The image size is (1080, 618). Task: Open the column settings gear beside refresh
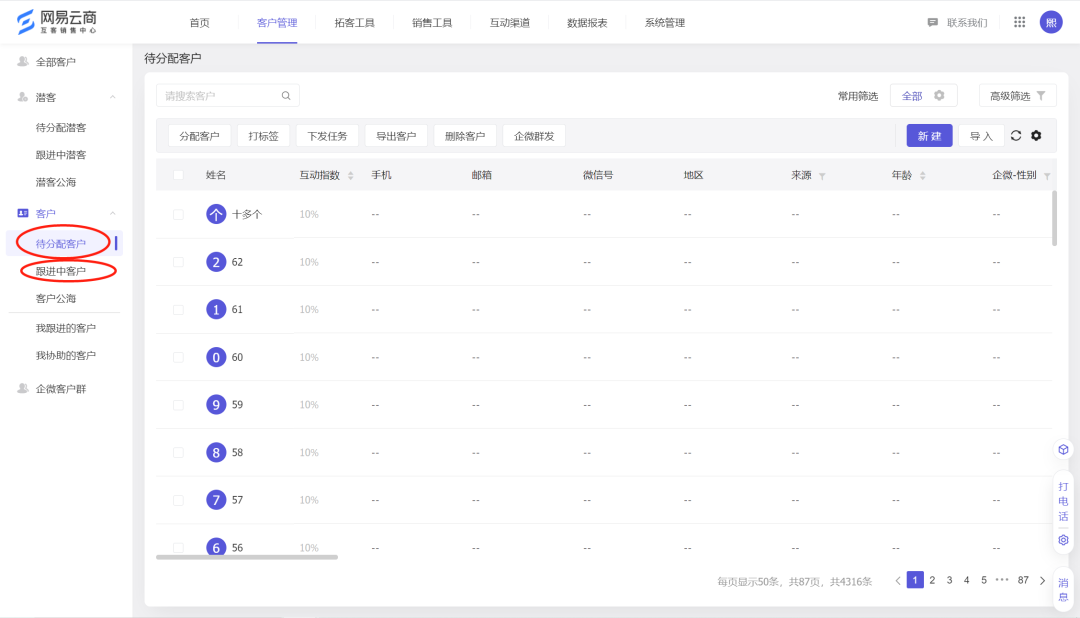(x=1035, y=135)
